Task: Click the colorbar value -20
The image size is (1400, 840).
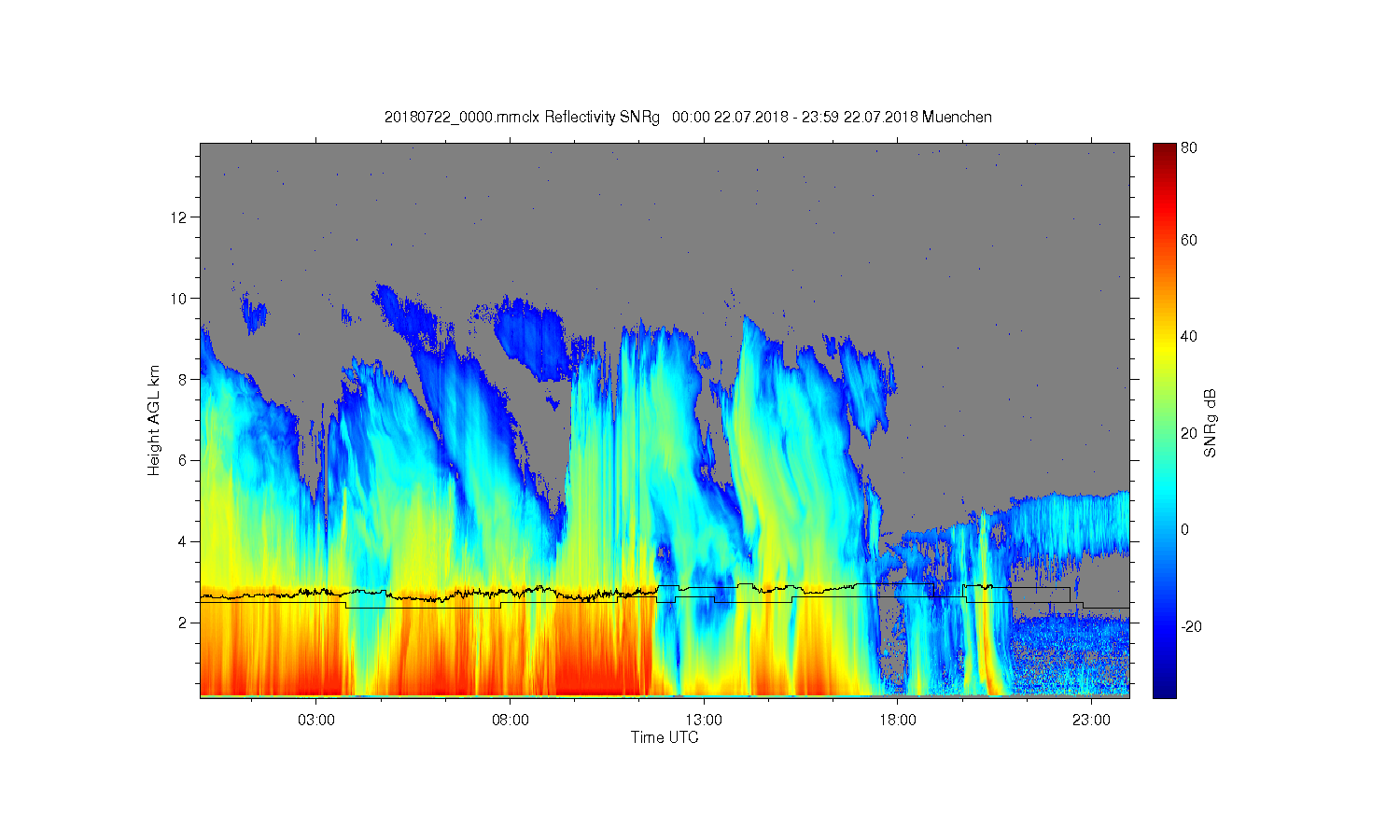Action: point(1191,626)
